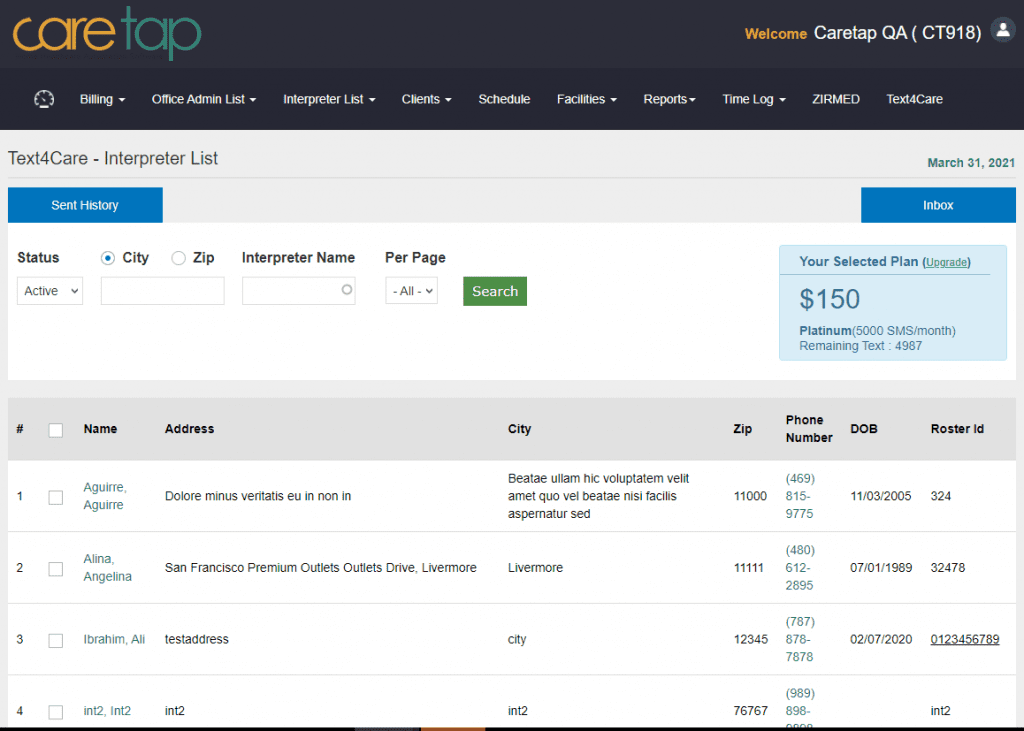1024x731 pixels.
Task: Select the City radio button
Action: (x=108, y=258)
